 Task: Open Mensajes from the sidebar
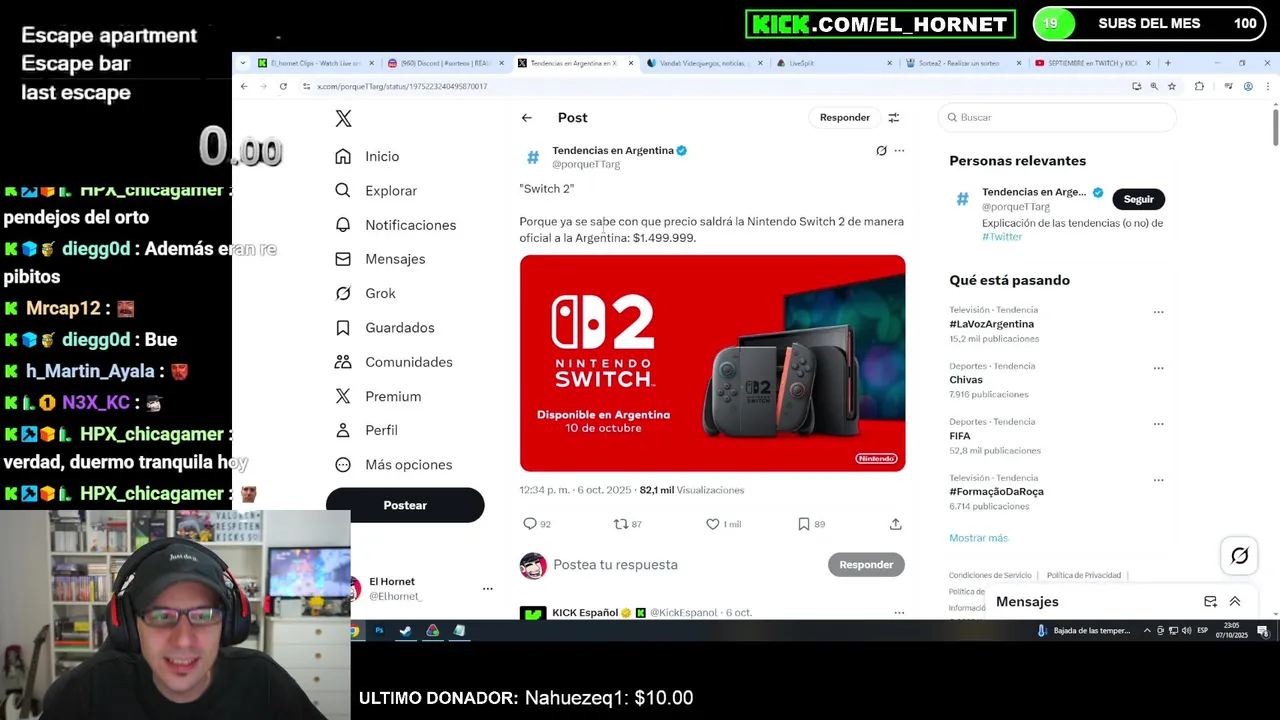pos(381,259)
